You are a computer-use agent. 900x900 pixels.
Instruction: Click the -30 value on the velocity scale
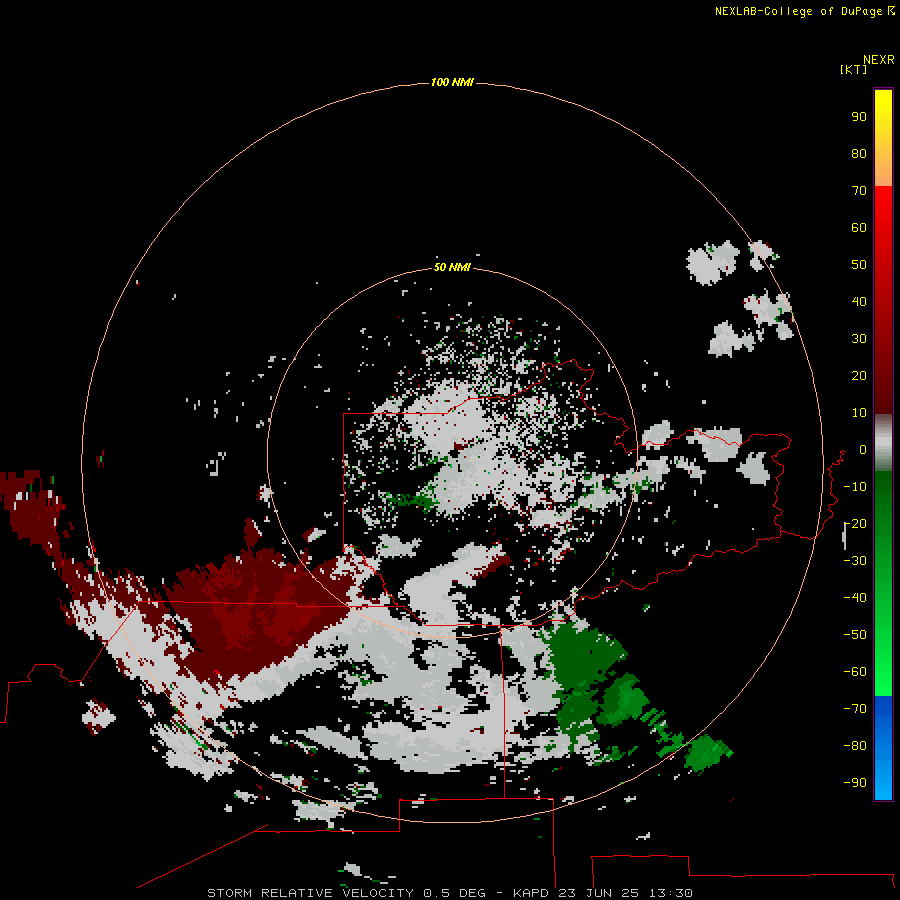point(855,561)
